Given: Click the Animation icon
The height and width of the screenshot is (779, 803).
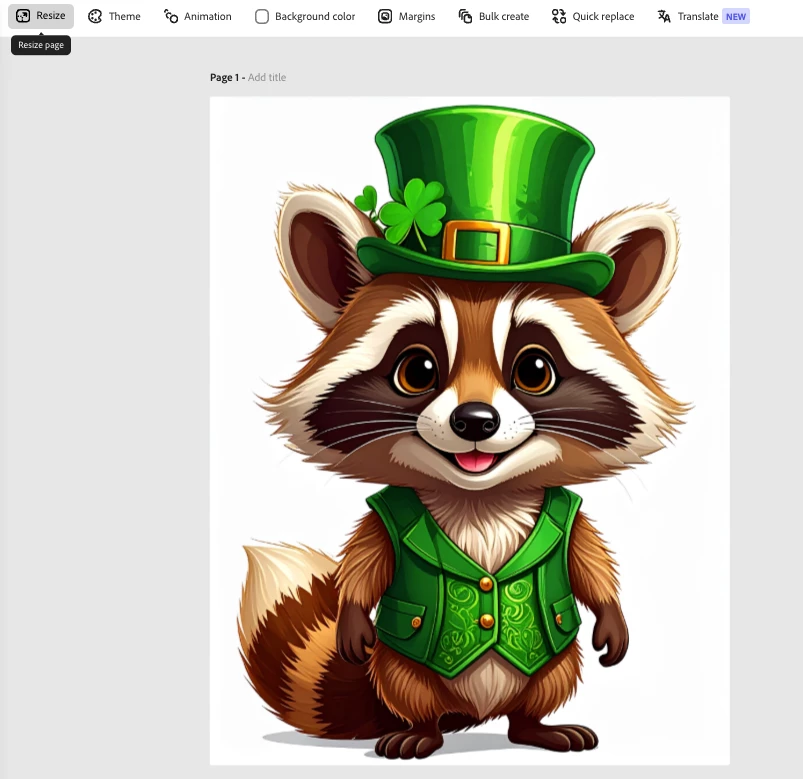Looking at the screenshot, I should 171,16.
